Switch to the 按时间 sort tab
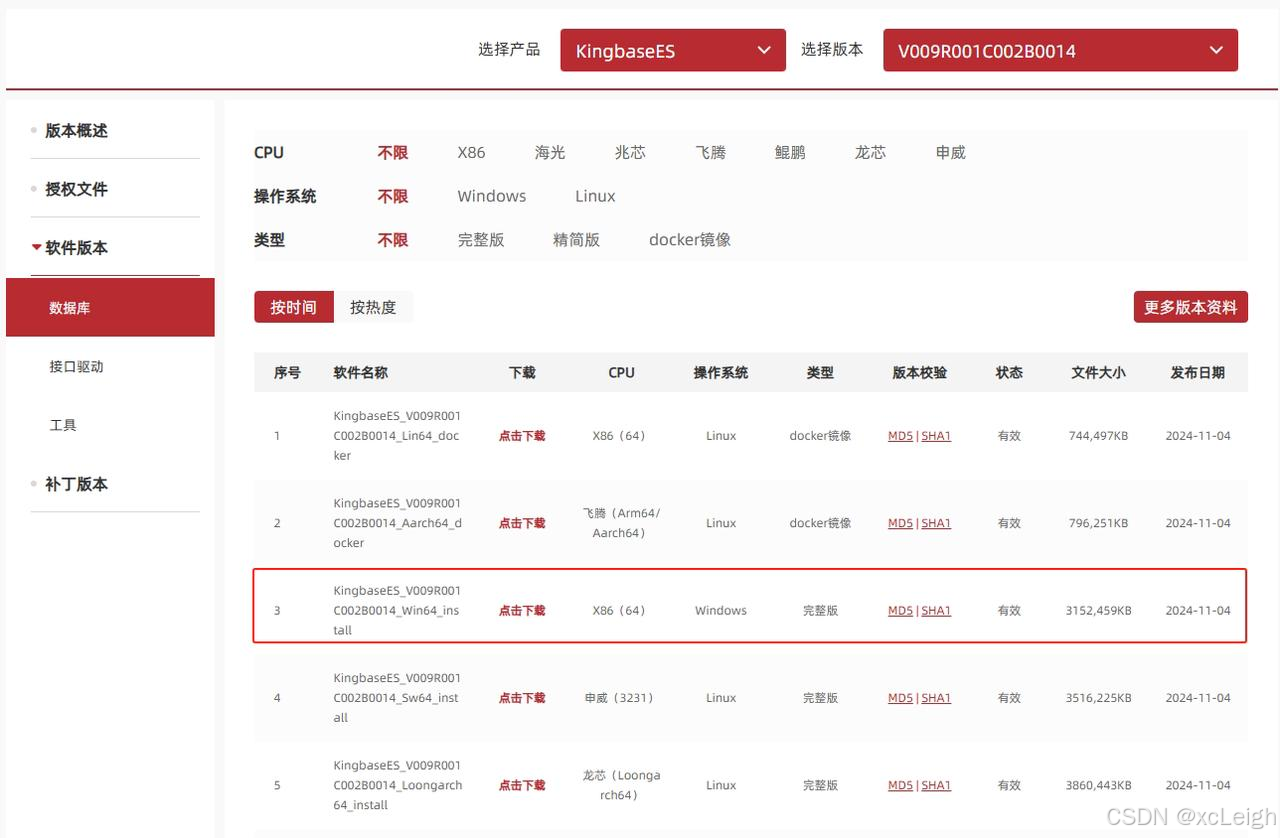Screen dimensions: 1280x838 click(293, 307)
